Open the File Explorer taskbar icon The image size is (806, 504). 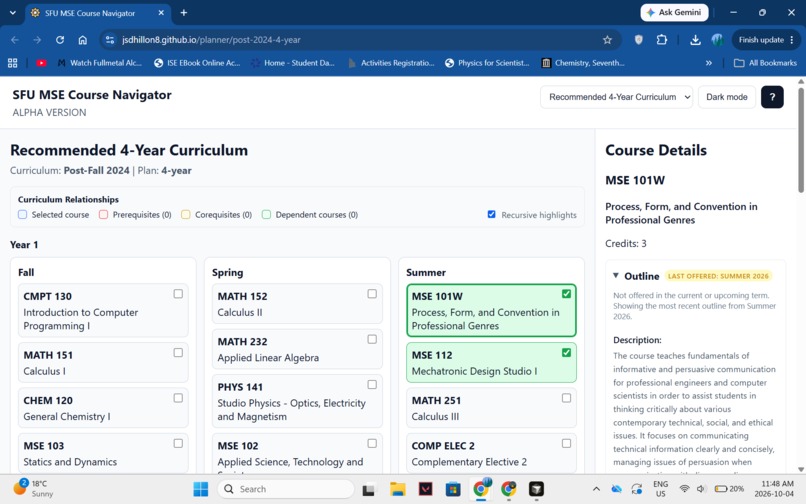[397, 489]
